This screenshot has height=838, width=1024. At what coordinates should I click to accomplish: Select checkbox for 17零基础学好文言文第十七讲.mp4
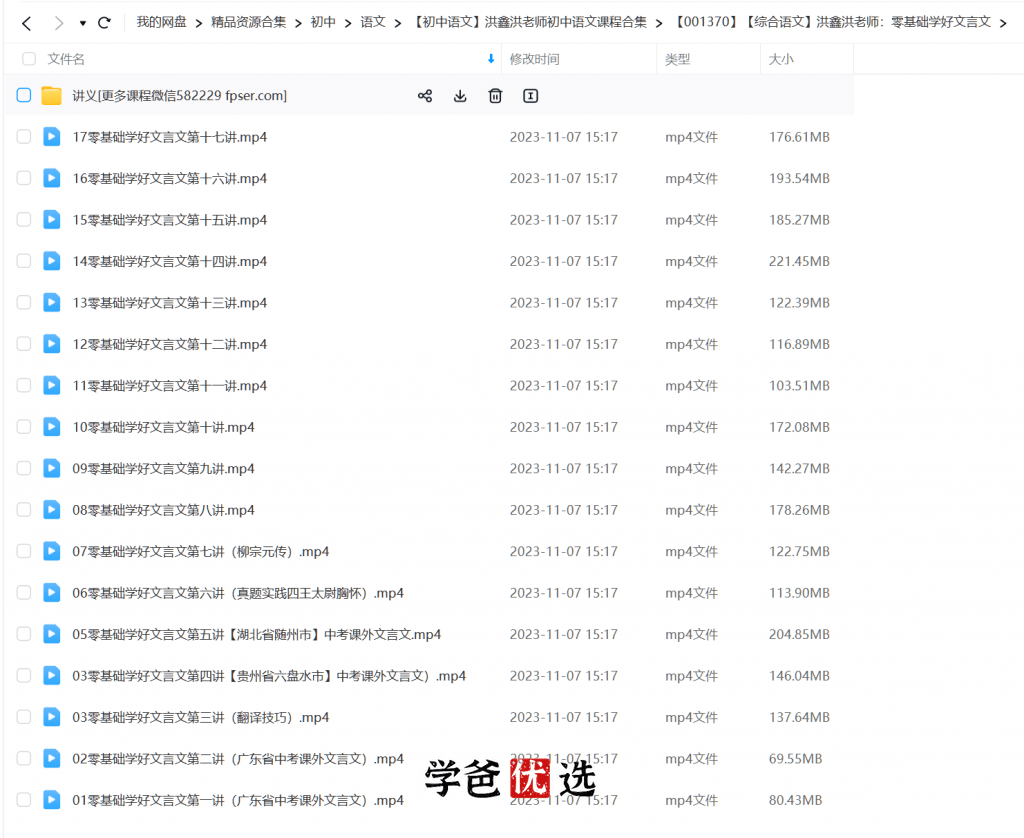[24, 137]
